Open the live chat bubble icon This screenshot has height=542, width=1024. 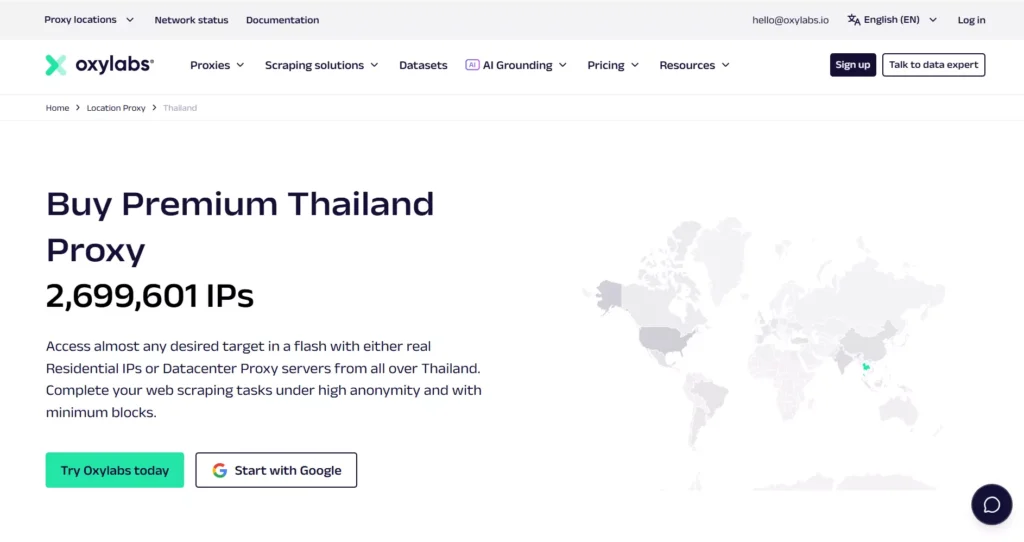coord(991,504)
